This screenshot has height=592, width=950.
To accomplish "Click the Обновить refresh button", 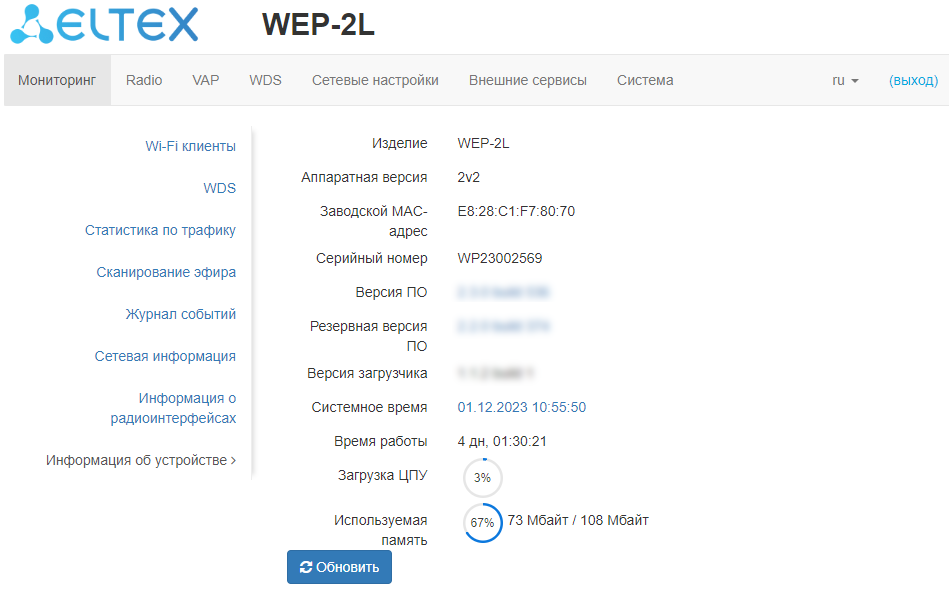I will pos(339,567).
